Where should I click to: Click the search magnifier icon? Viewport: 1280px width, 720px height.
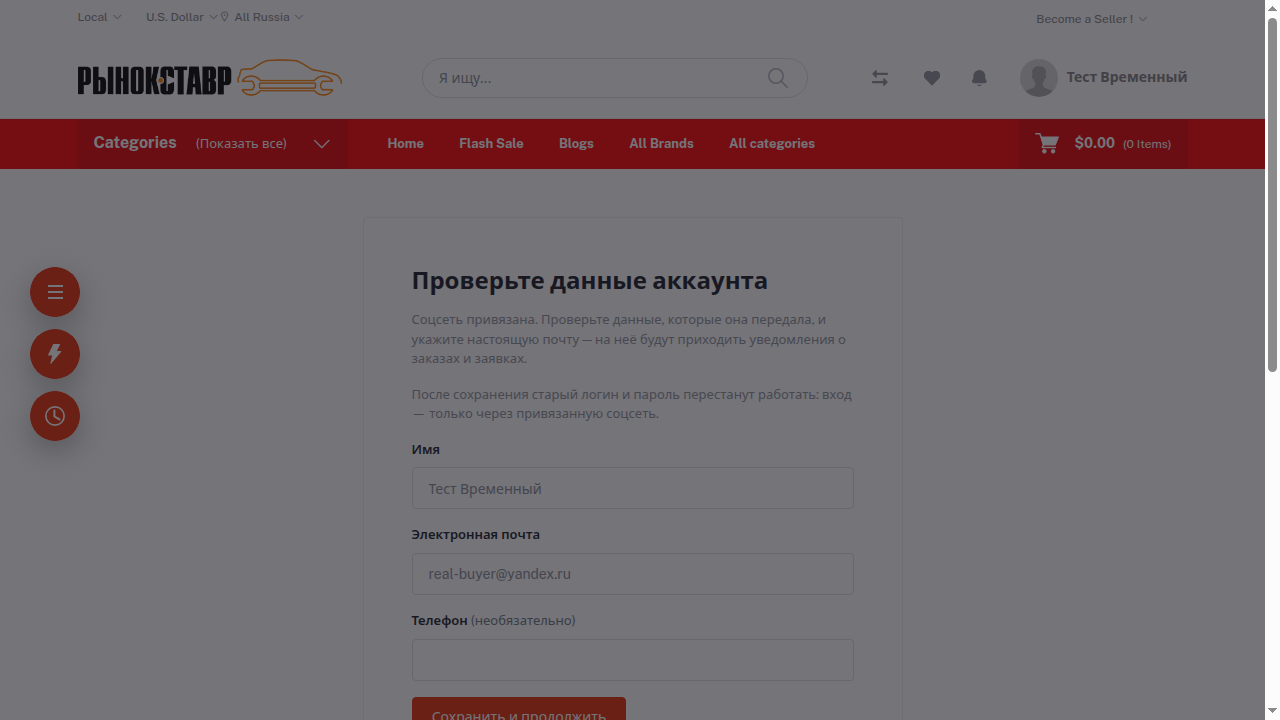coord(777,78)
